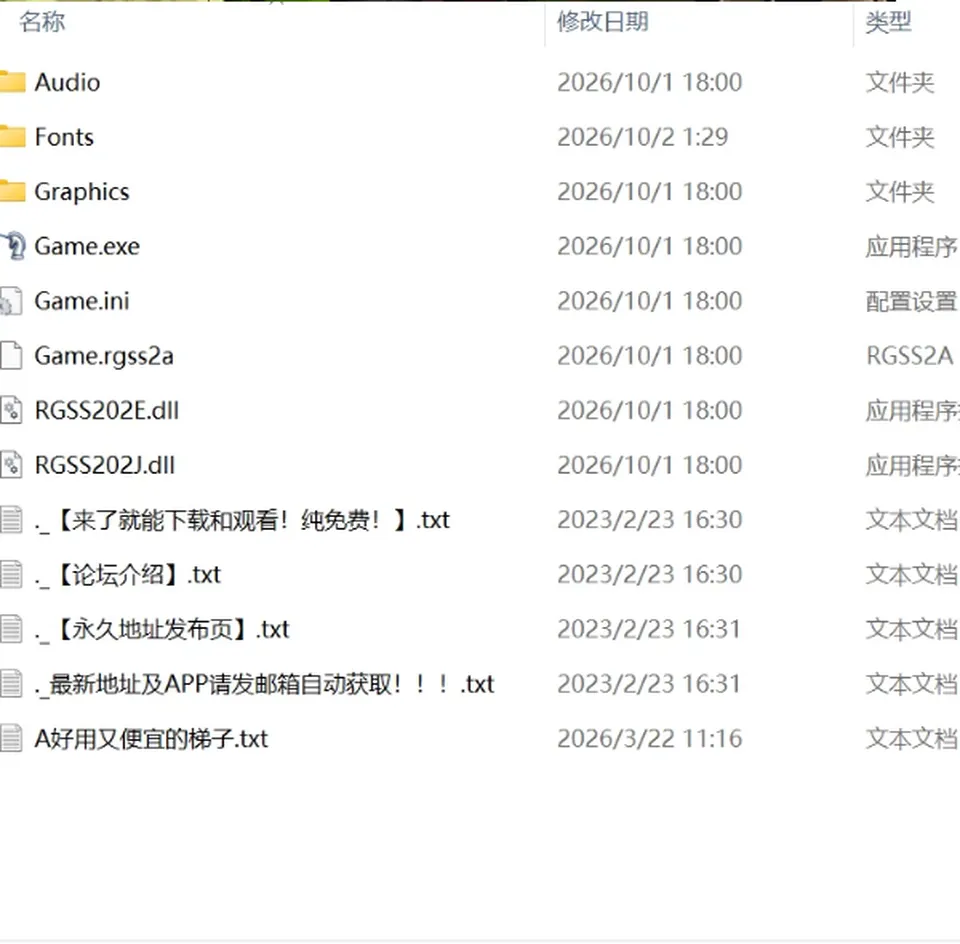Click the RGSS202J.dll file icon
Screen dimensions: 960x944
point(11,465)
